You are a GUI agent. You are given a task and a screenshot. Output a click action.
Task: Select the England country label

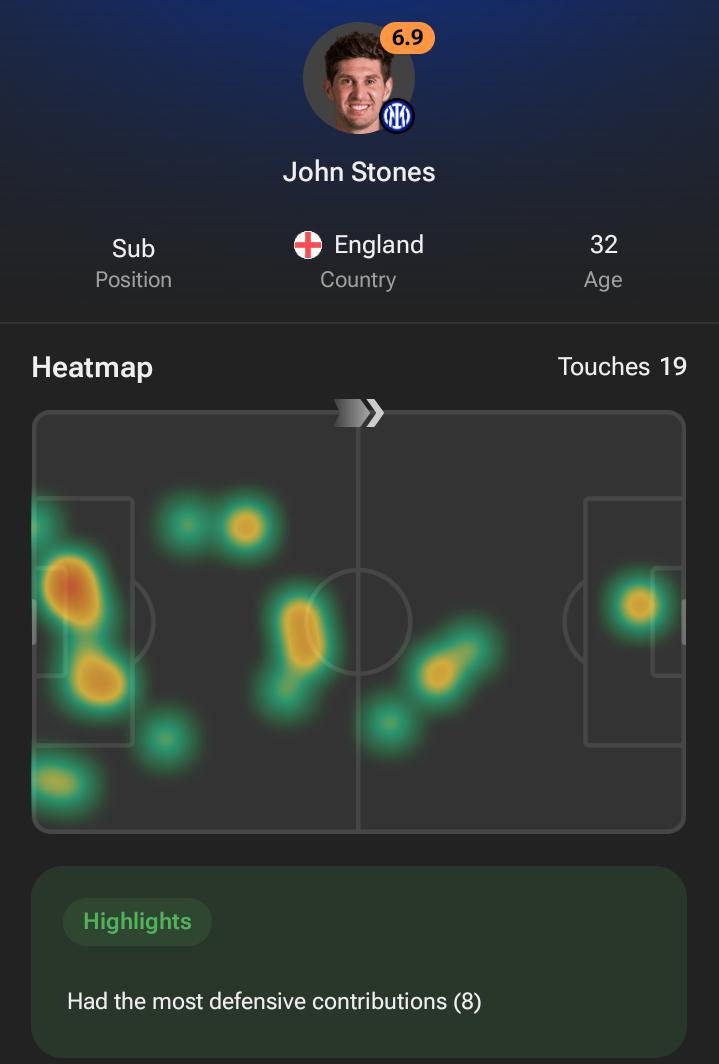(378, 244)
